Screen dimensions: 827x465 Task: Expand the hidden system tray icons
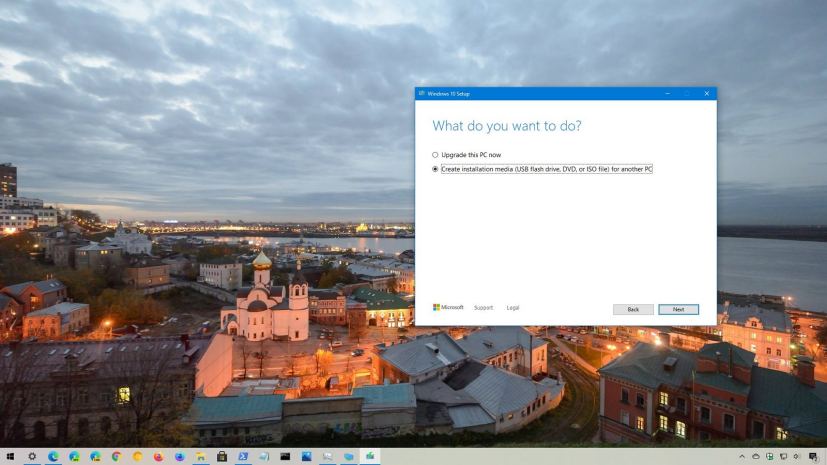pos(743,456)
